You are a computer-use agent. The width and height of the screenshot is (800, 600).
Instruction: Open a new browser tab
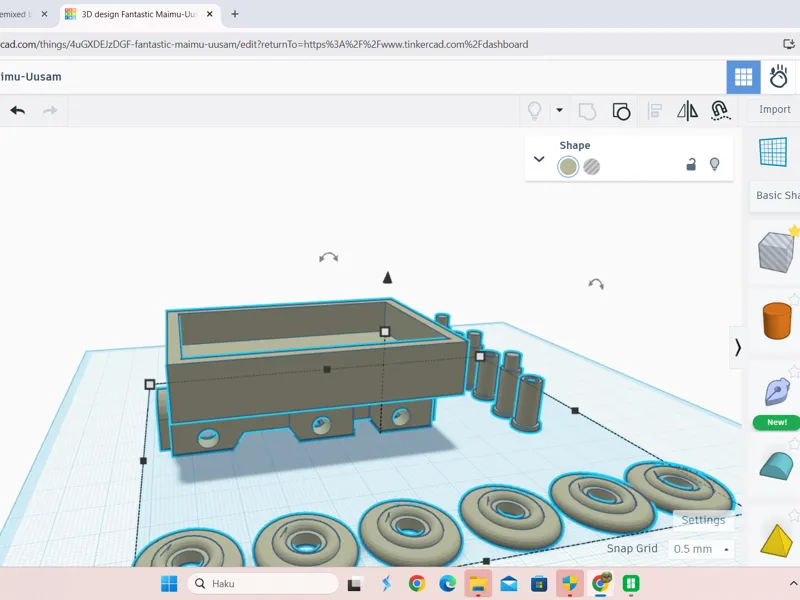(235, 14)
